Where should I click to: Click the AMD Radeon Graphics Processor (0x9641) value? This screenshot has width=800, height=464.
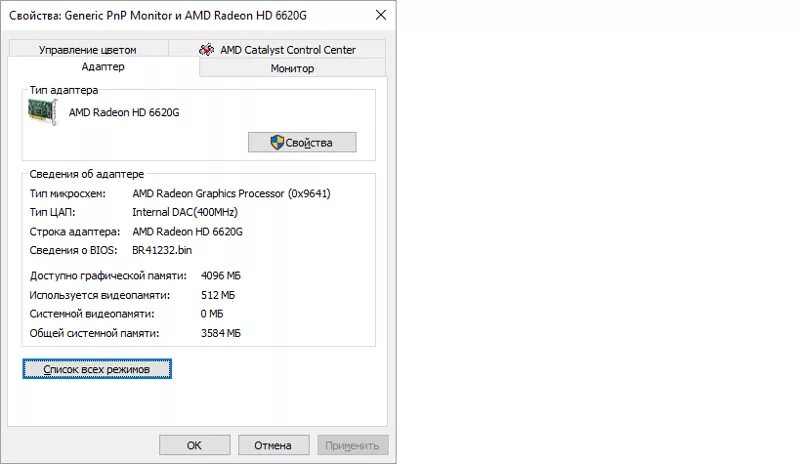(x=231, y=193)
